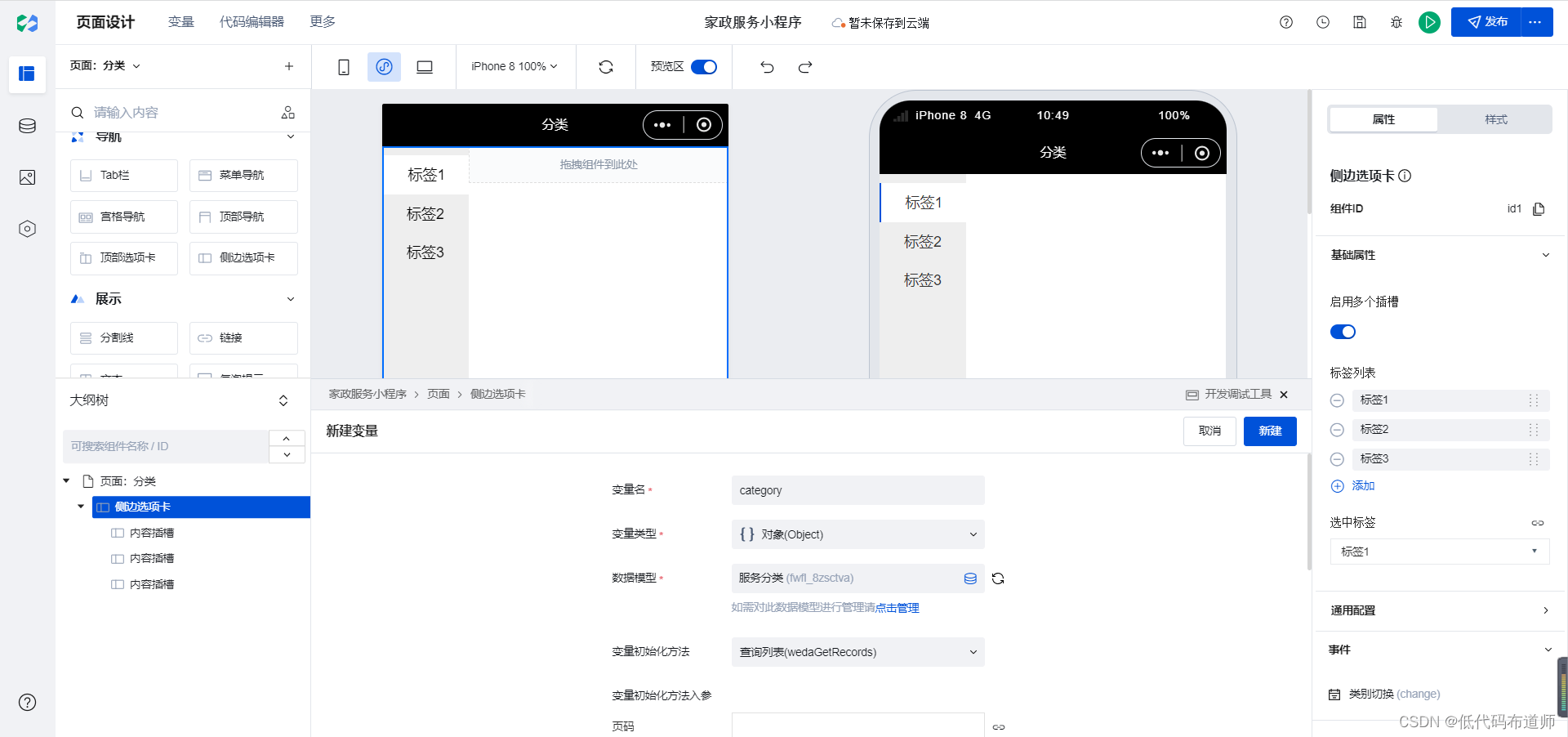1568x737 pixels.
Task: Click the 页面 breadcrumb link
Action: coord(439,395)
